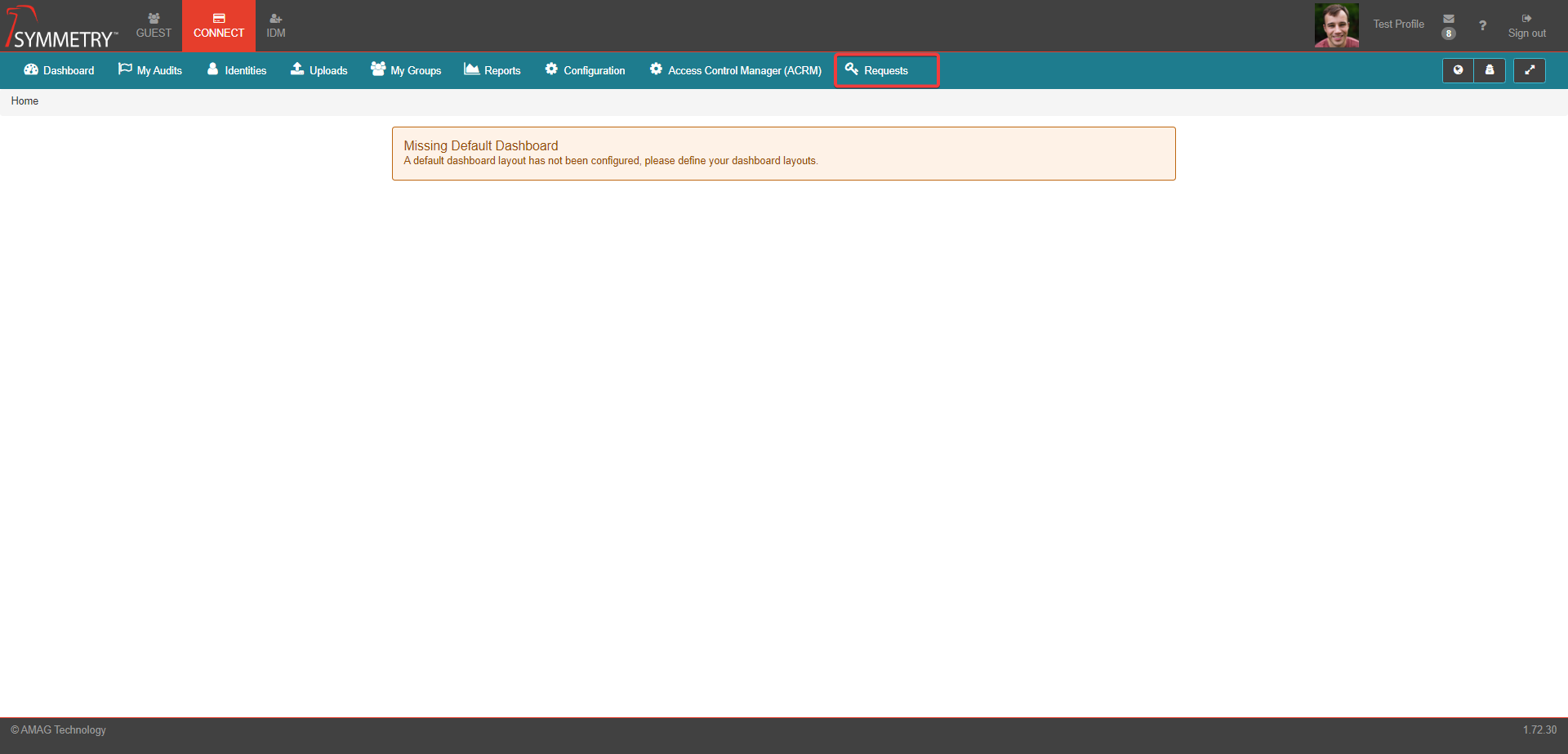Open the Uploads section

pos(319,70)
